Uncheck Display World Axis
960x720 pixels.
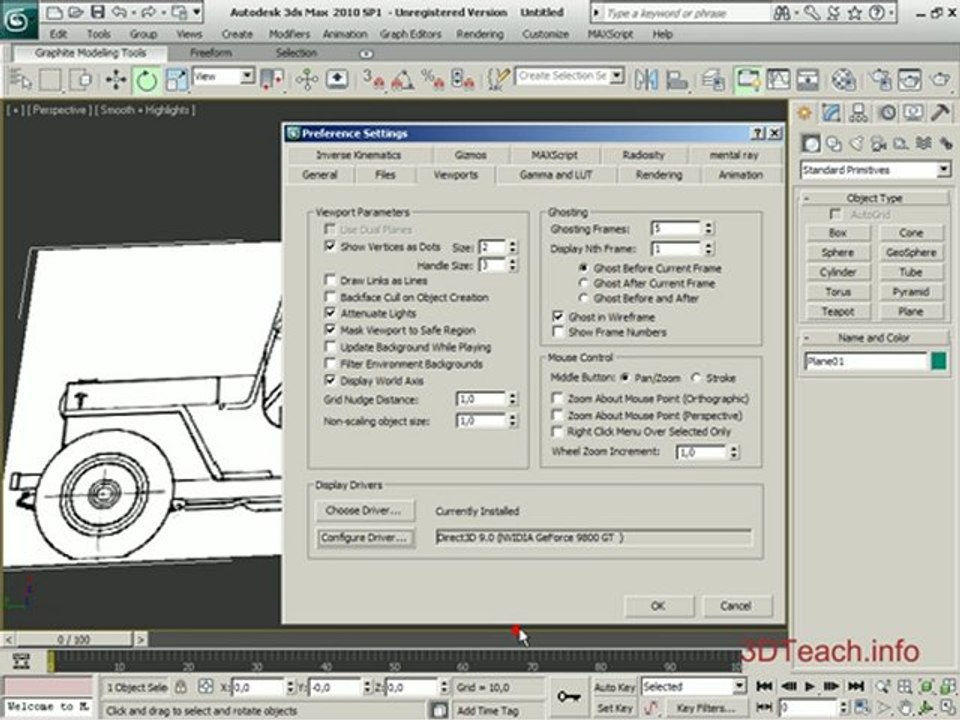pyautogui.click(x=330, y=380)
